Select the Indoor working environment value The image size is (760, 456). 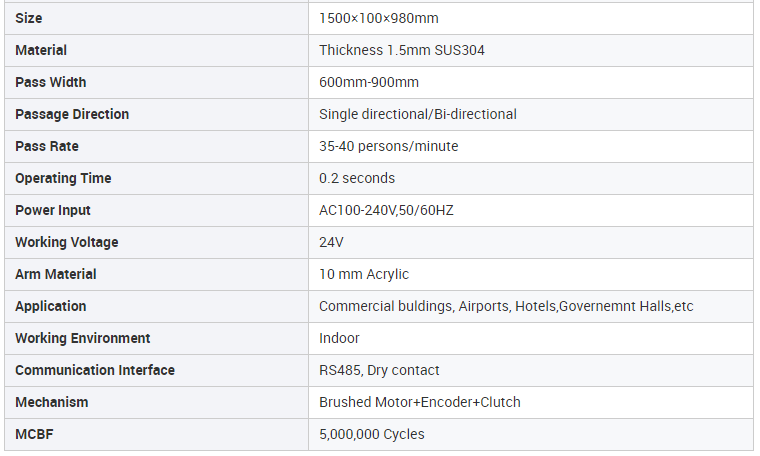coord(339,338)
